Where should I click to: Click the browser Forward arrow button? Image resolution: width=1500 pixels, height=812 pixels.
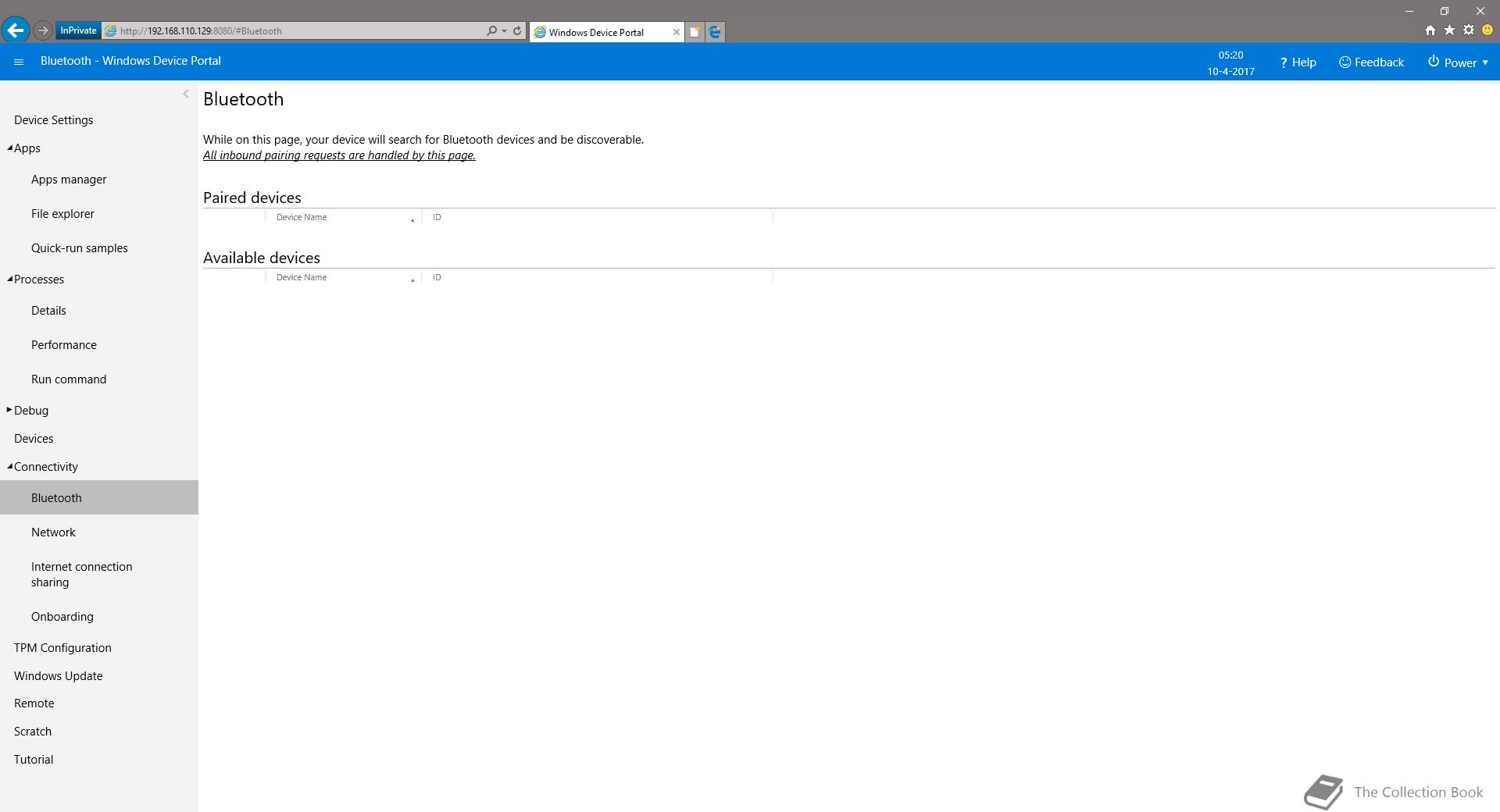[43, 31]
